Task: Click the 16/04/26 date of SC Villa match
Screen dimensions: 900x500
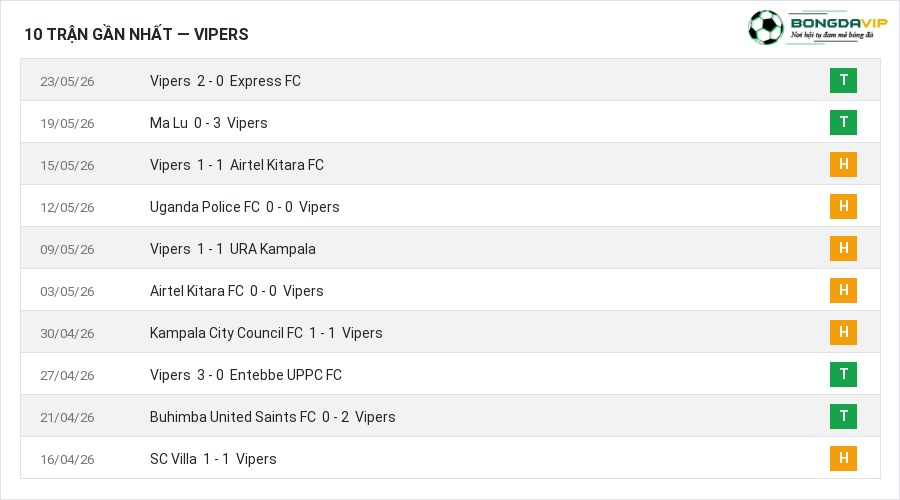Action: pyautogui.click(x=67, y=459)
